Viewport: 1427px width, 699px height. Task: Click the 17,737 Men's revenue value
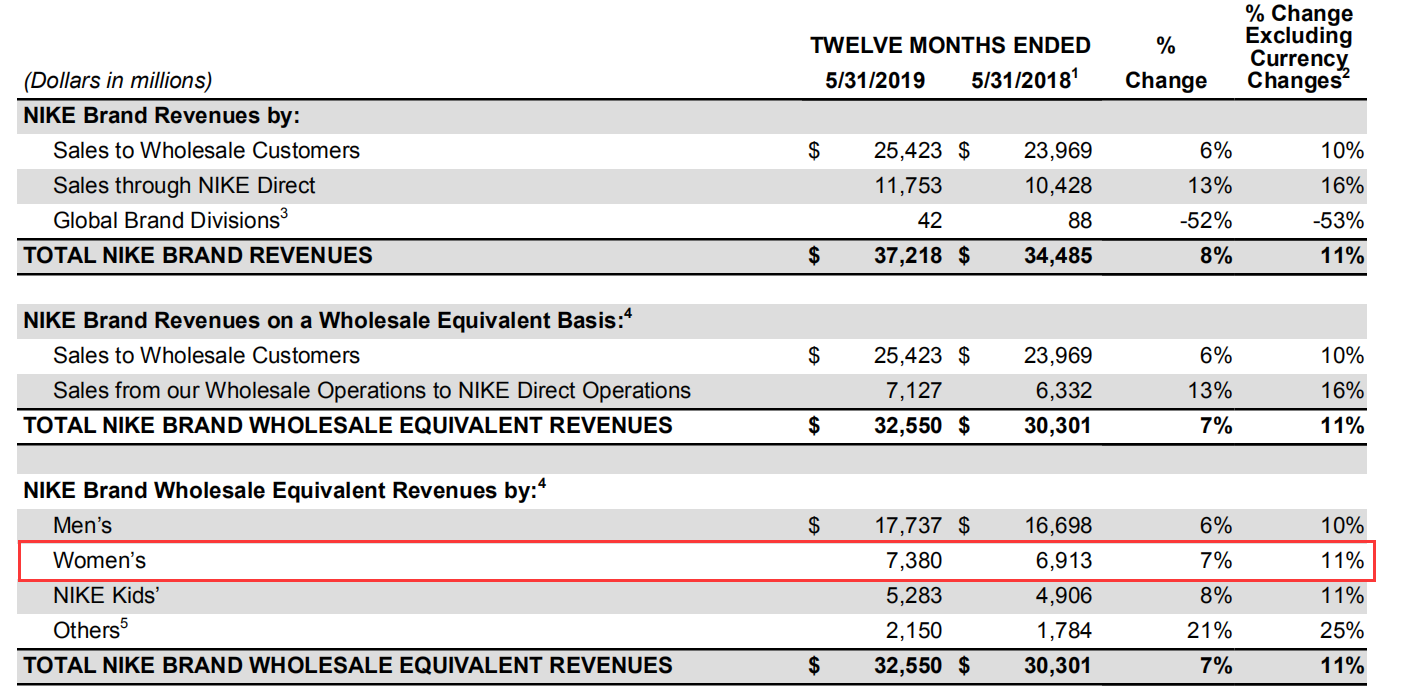pos(908,525)
